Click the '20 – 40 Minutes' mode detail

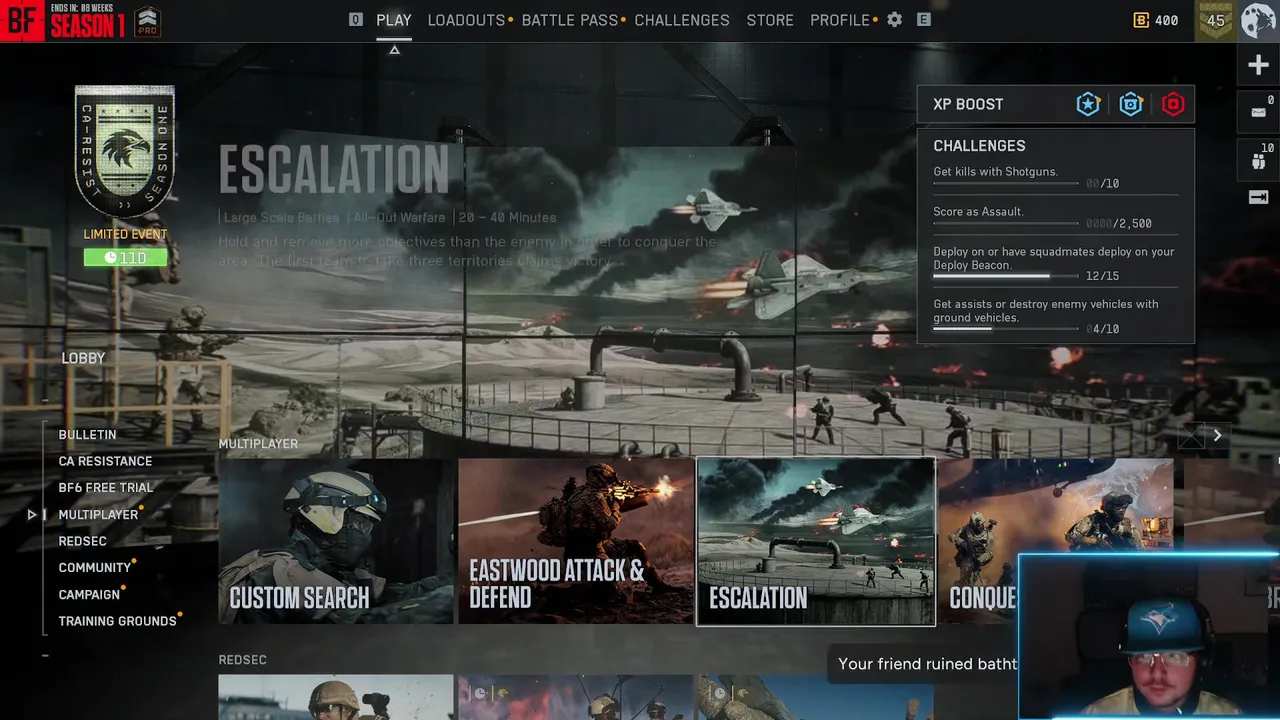[507, 217]
